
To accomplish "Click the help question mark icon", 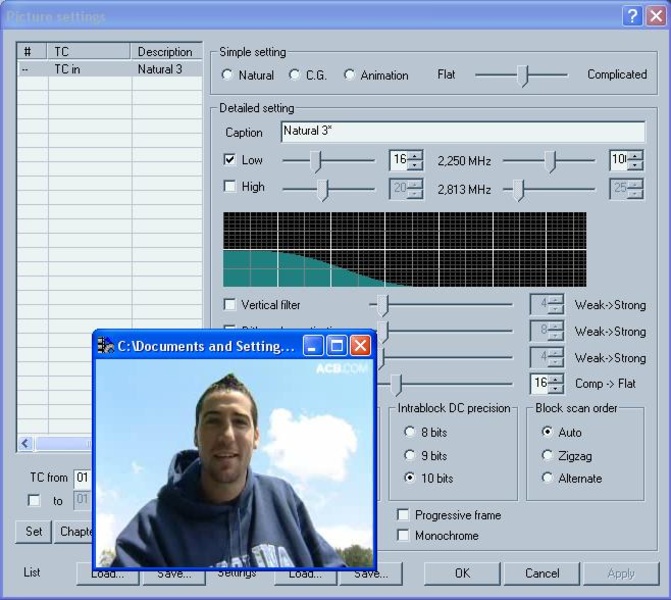I will tap(632, 17).
